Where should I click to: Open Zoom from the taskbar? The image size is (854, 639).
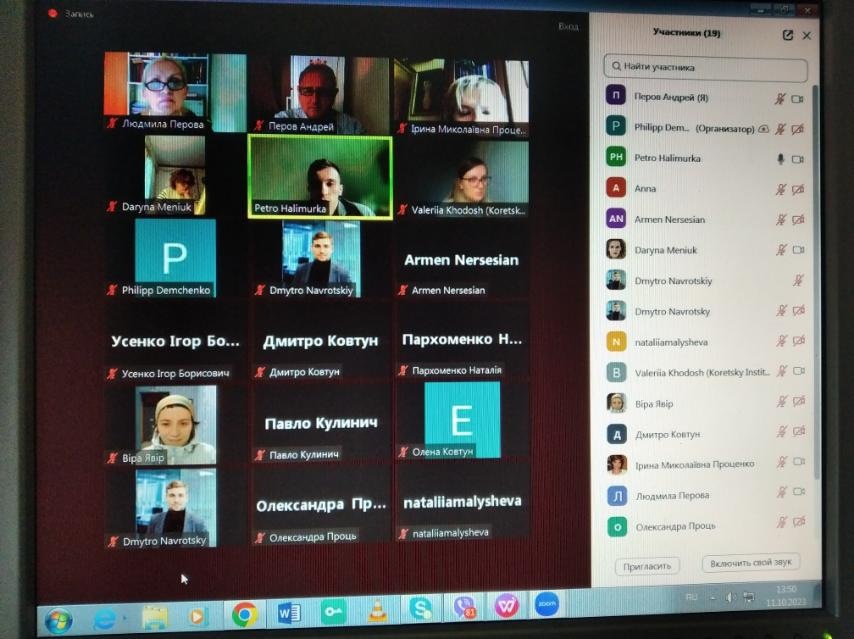[x=546, y=604]
